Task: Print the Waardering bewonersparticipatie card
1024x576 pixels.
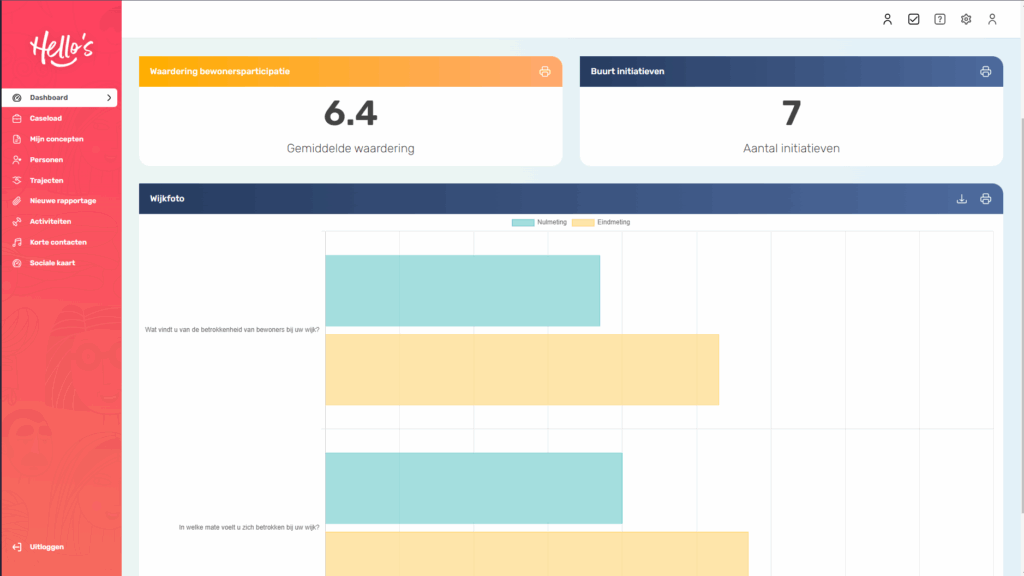Action: [545, 72]
